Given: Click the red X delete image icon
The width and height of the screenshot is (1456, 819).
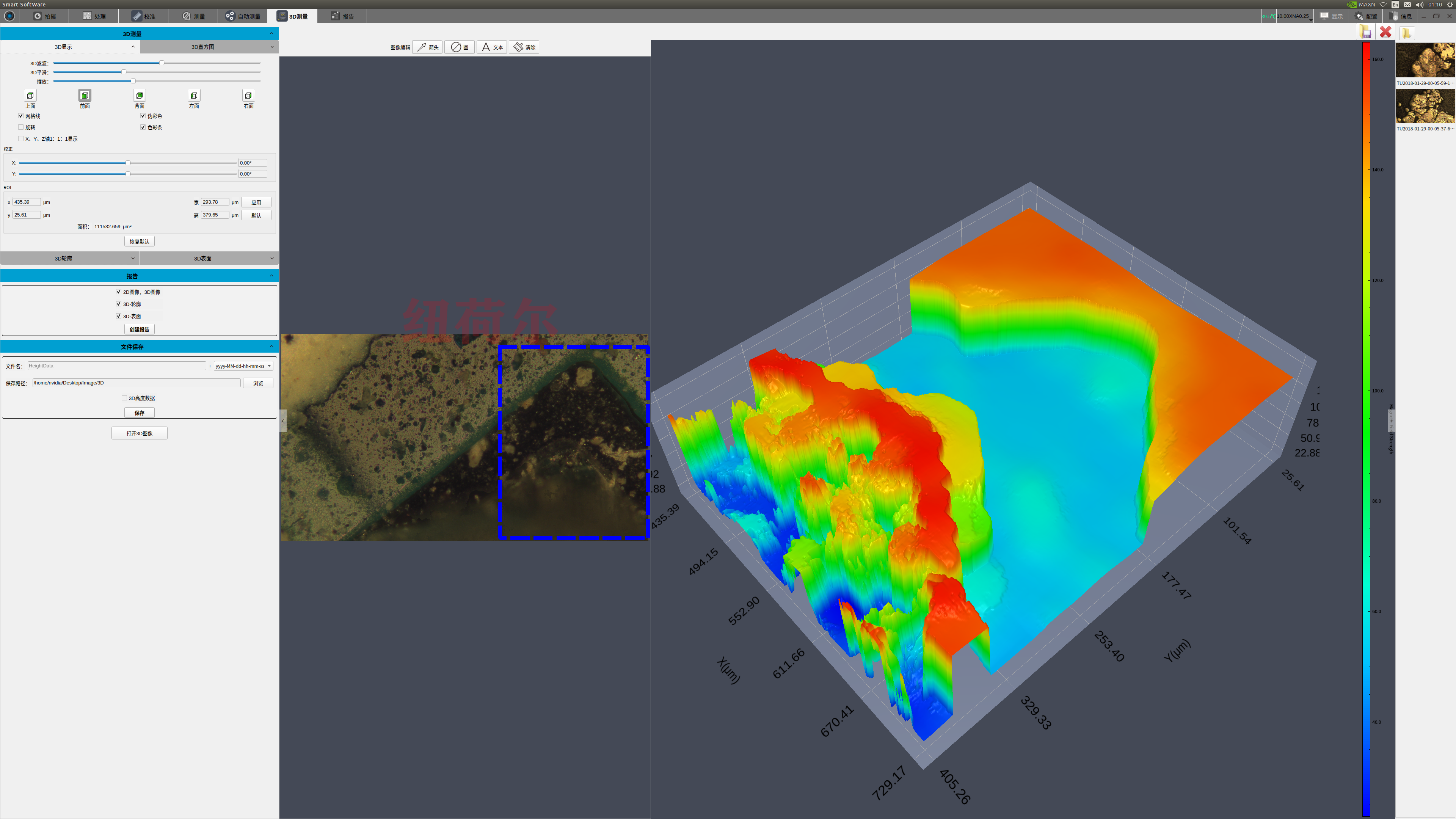Looking at the screenshot, I should (x=1385, y=32).
